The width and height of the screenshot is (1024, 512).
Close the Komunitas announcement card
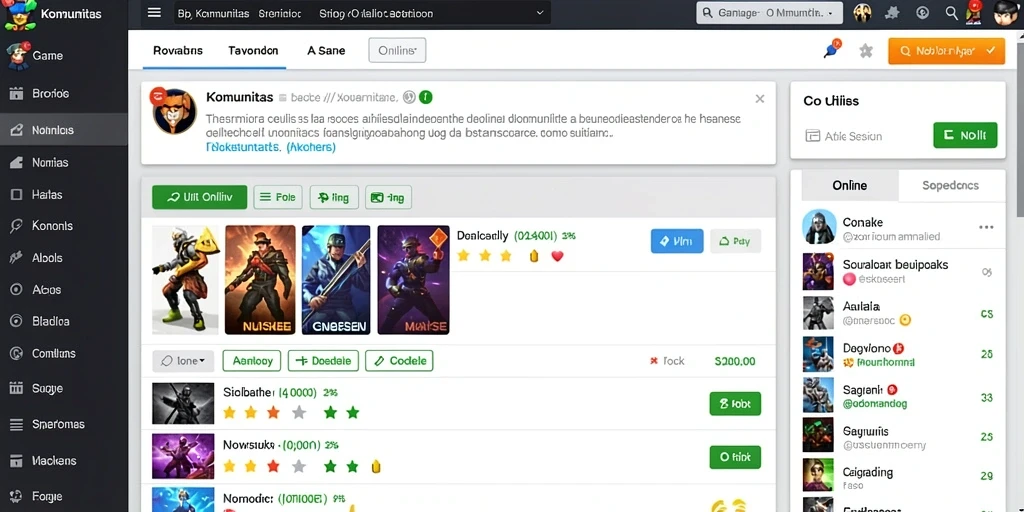(x=760, y=99)
